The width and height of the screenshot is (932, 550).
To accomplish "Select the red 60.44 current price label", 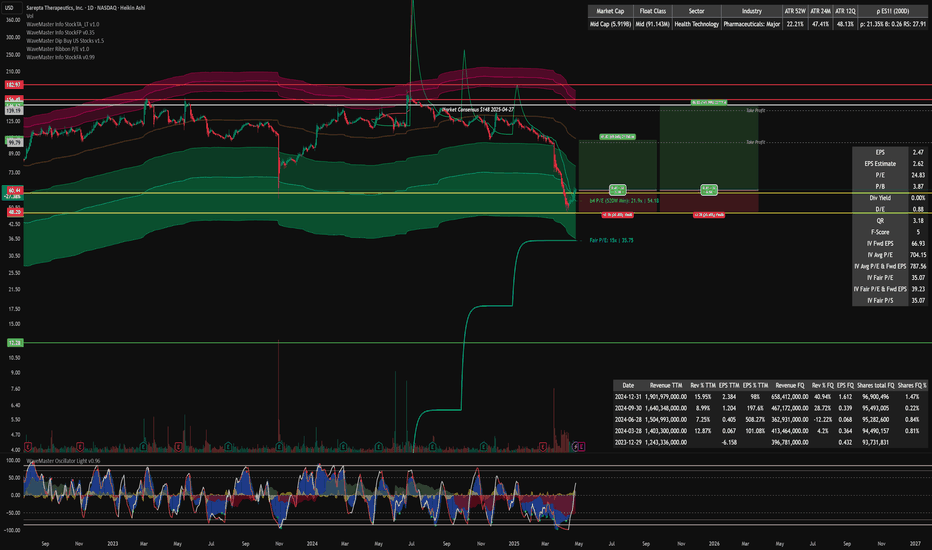I will point(14,190).
